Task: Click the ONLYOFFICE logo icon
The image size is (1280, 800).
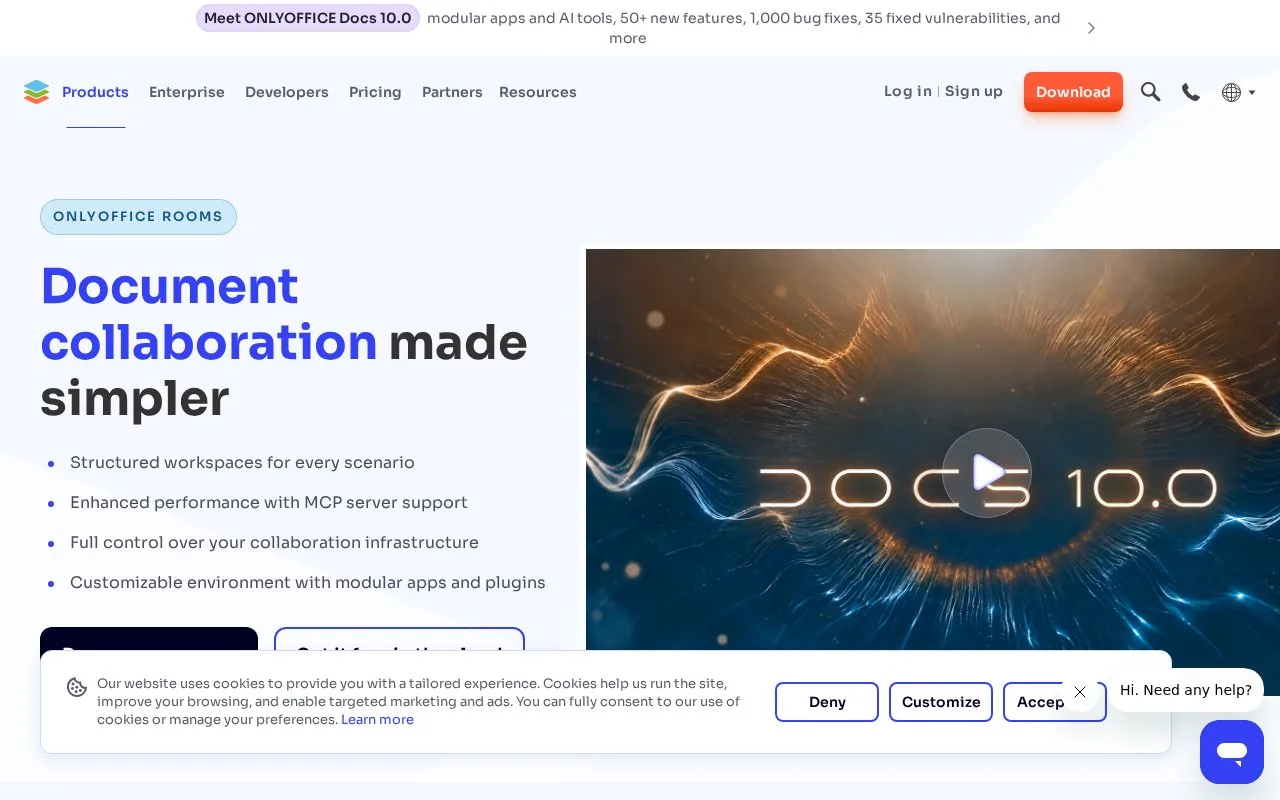Action: tap(36, 92)
